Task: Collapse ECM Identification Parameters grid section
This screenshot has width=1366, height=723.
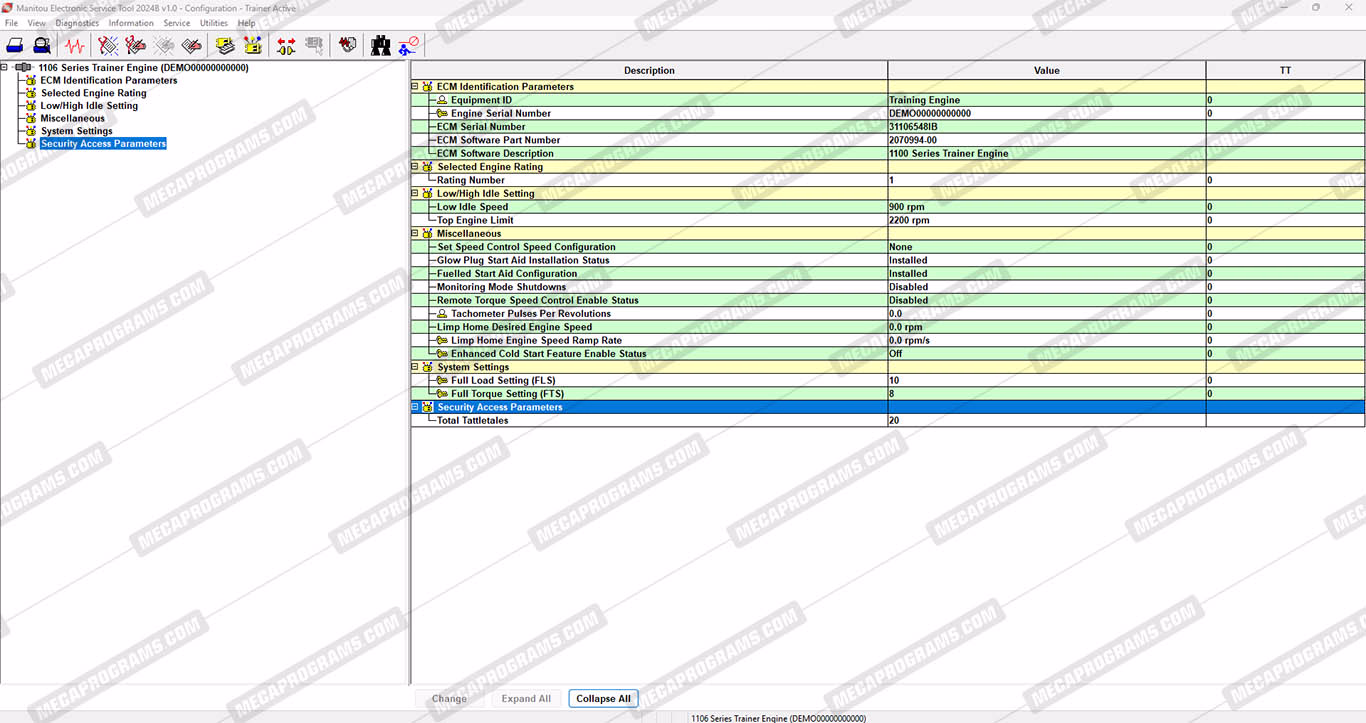Action: (415, 87)
